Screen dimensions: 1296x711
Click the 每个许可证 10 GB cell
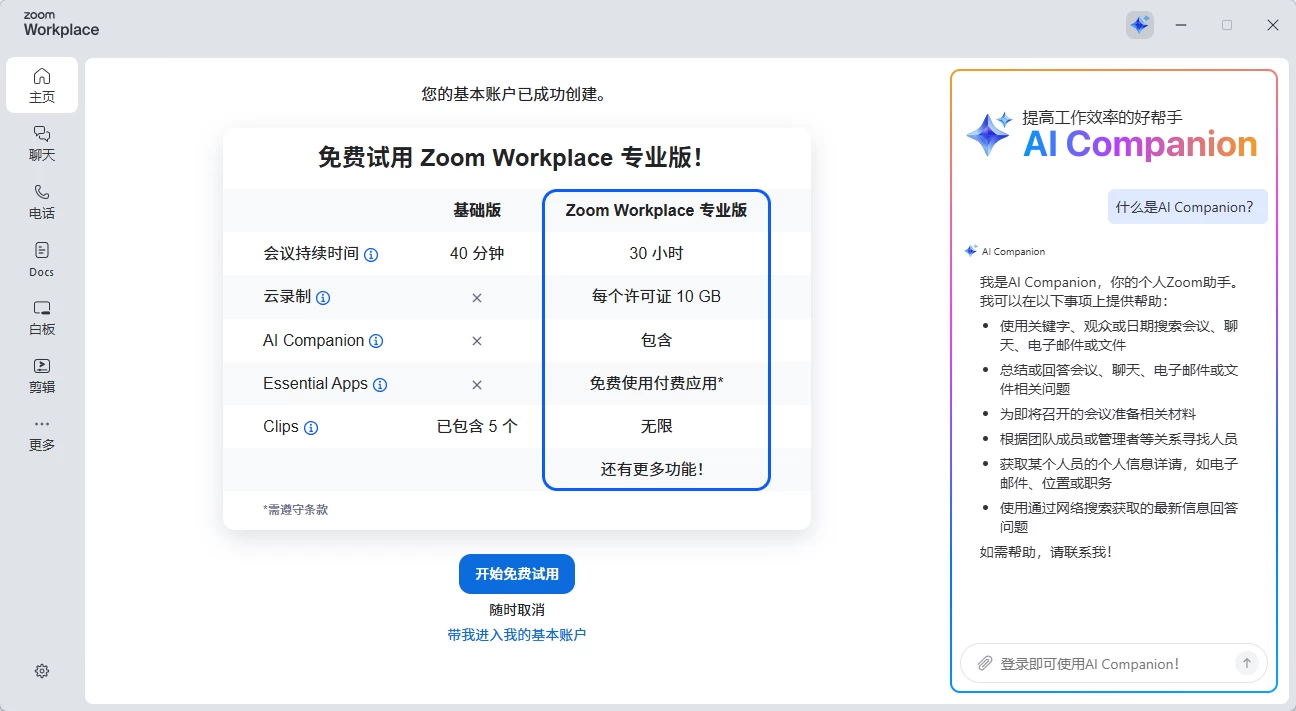tap(656, 297)
